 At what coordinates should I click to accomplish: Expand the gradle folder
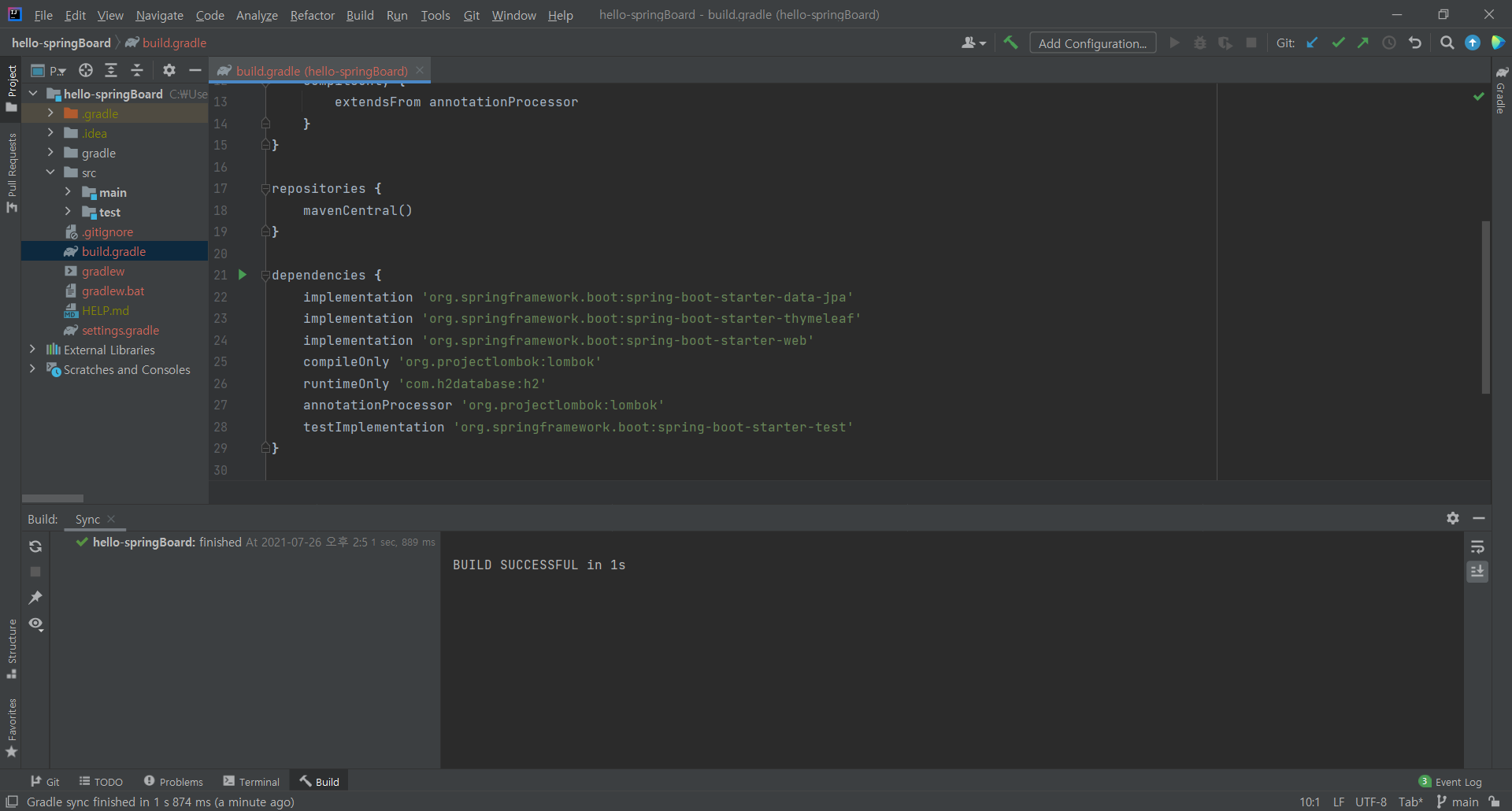50,153
